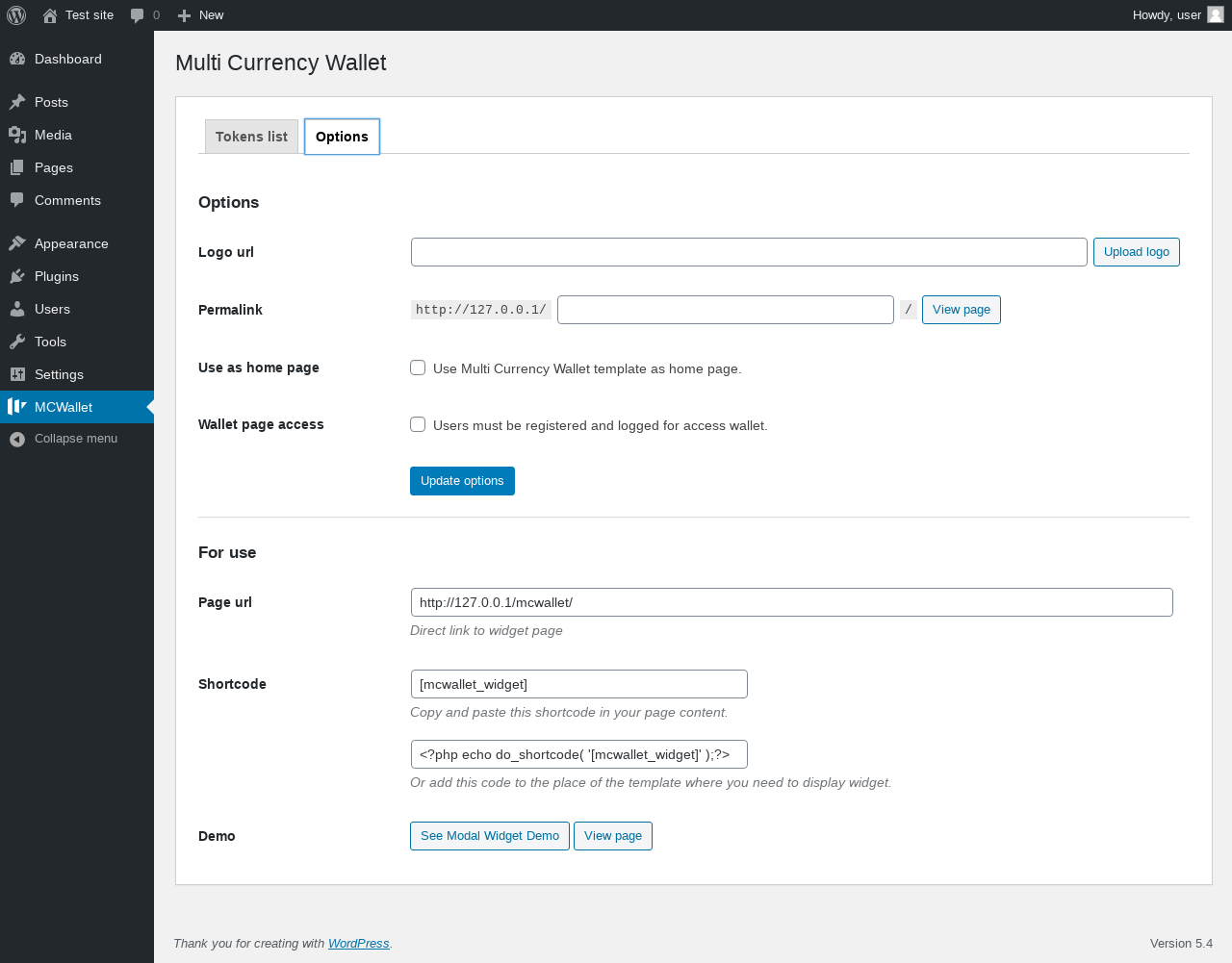Click the http://127.0.0.1/ permalink prefix

point(481,310)
